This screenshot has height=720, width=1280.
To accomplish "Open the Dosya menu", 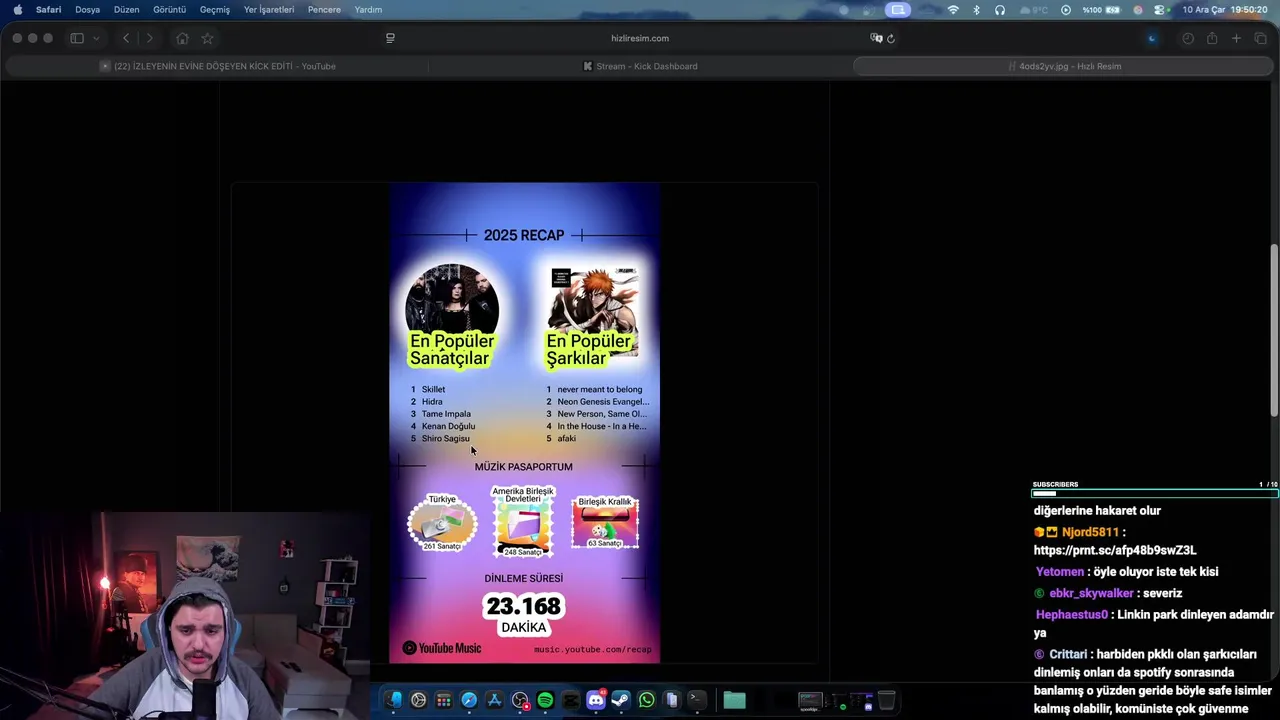I will tap(87, 10).
